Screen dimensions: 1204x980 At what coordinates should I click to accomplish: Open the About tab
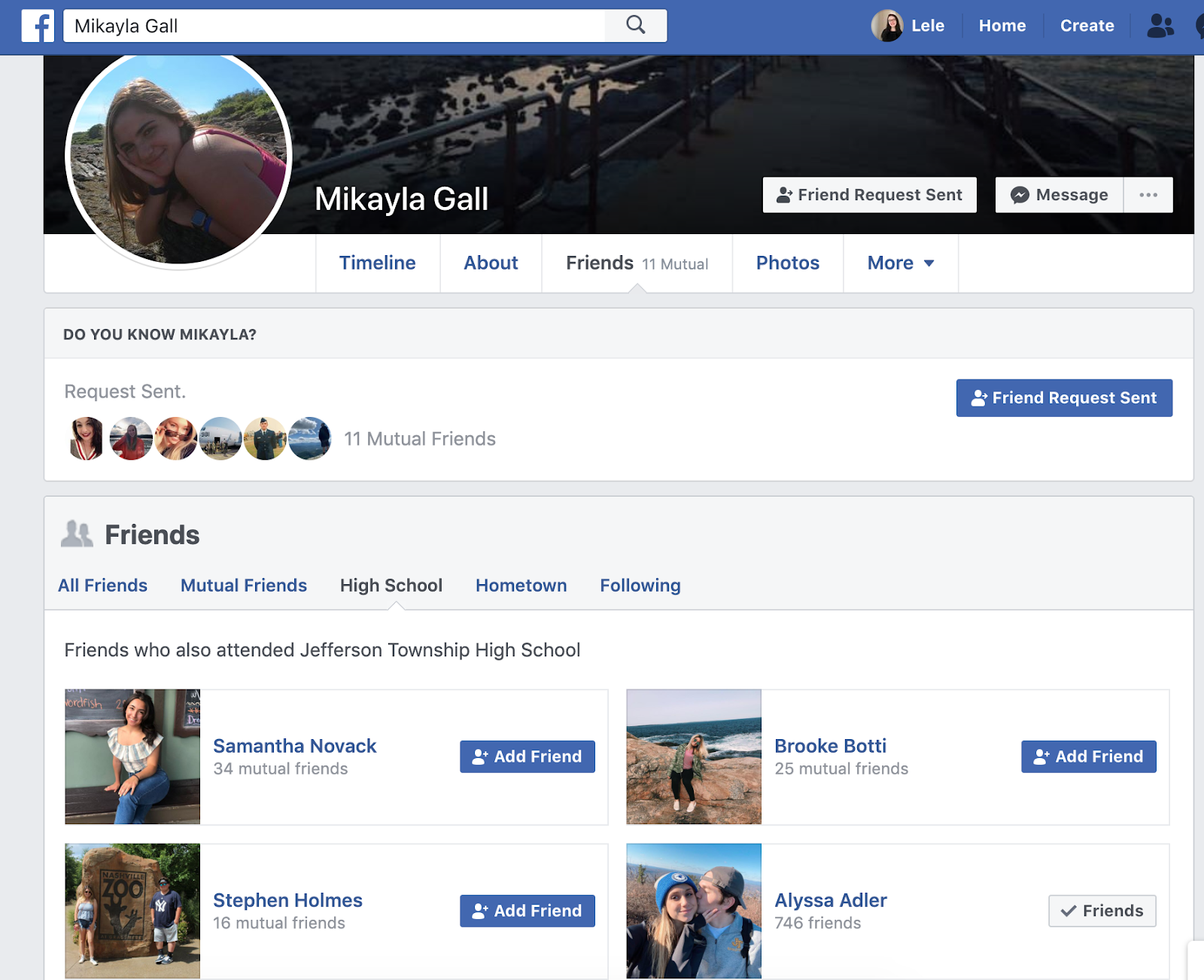(491, 263)
